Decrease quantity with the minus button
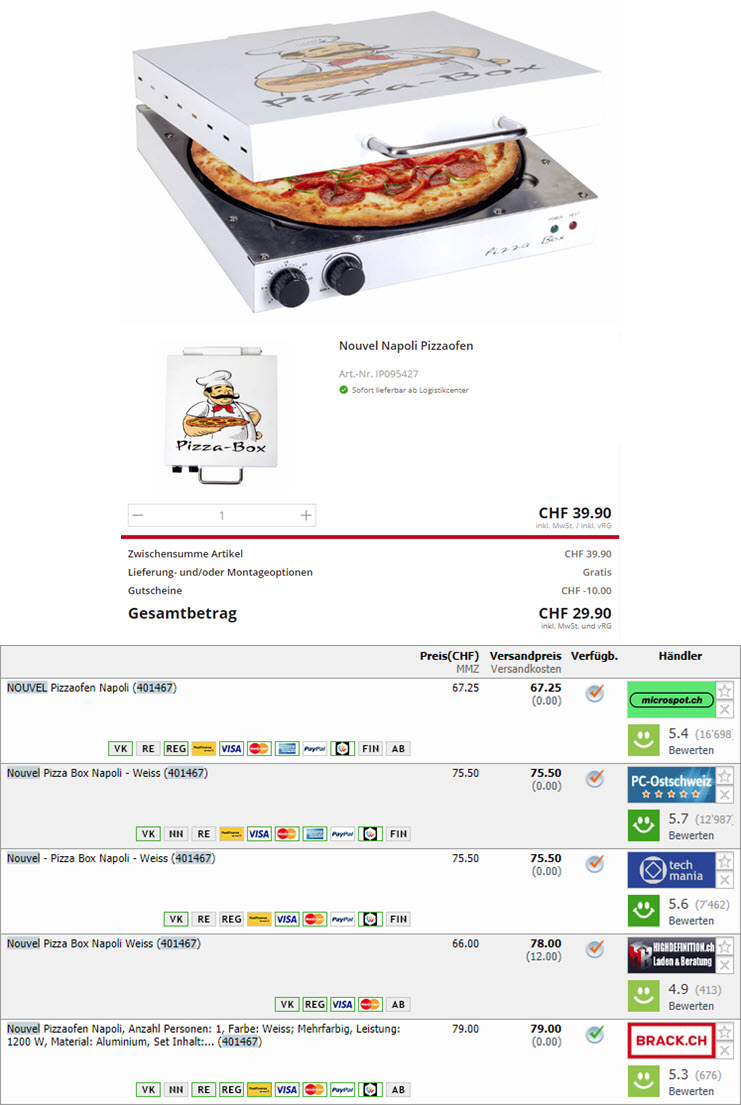The width and height of the screenshot is (741, 1105). (138, 516)
